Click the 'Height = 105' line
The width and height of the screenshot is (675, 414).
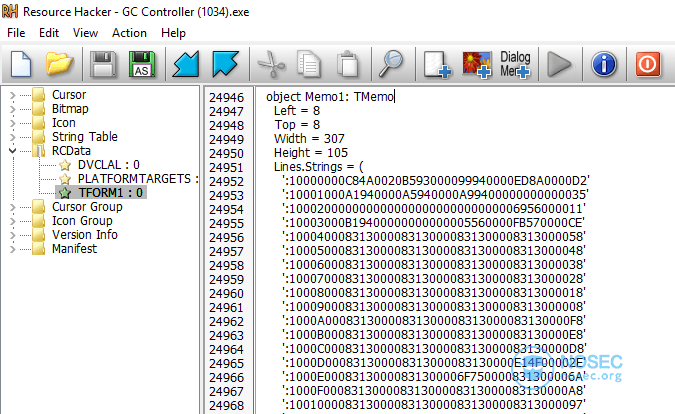click(x=311, y=152)
